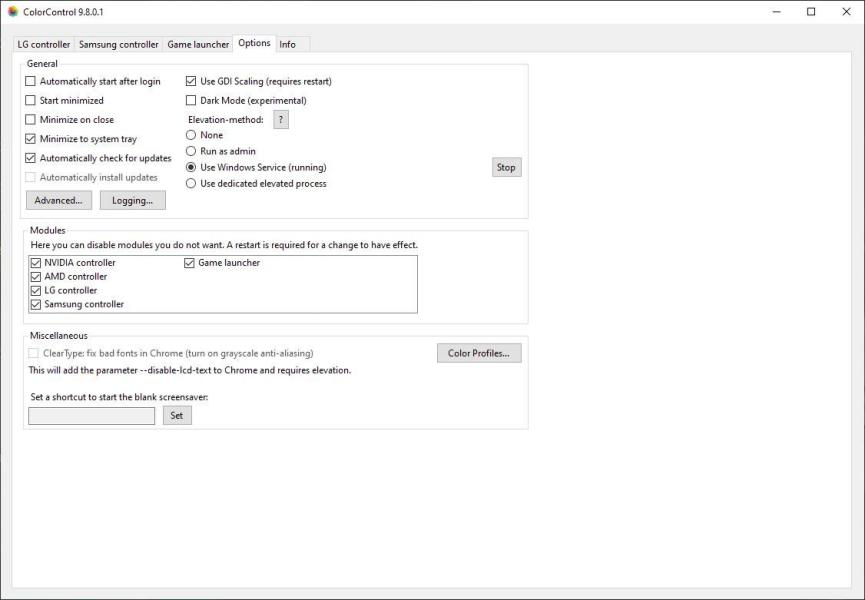
Task: Close the ColorControl window
Action: 846,12
